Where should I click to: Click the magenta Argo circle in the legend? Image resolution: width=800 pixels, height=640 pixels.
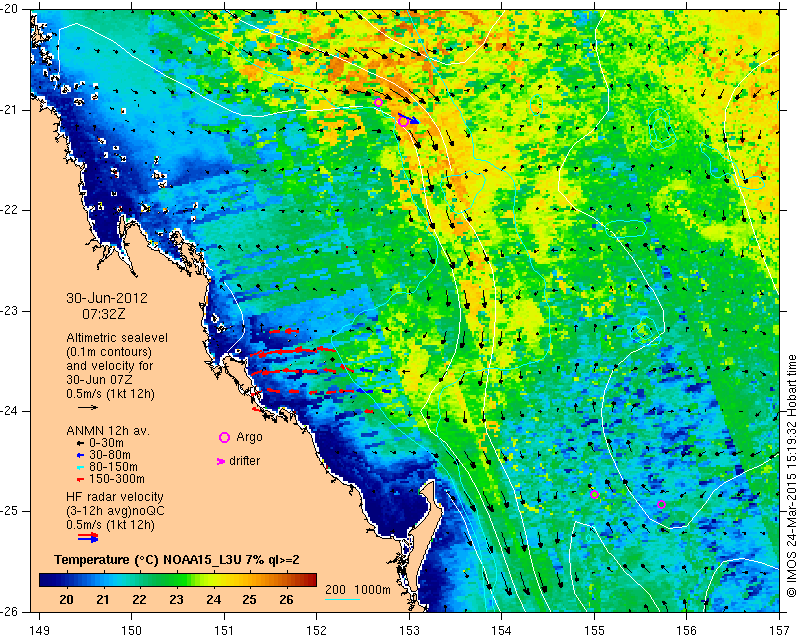pos(224,437)
